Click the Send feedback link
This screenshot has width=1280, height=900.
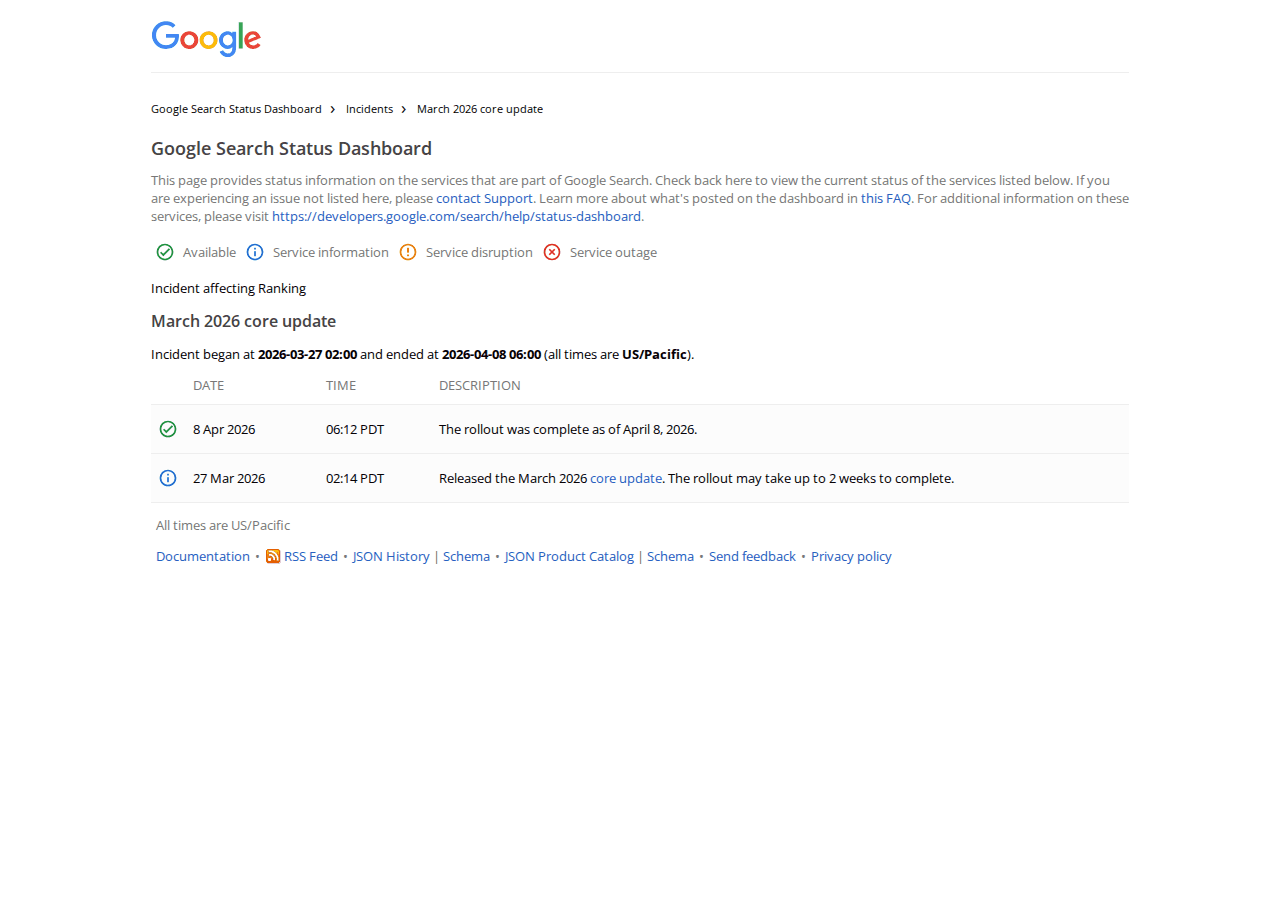tap(752, 556)
